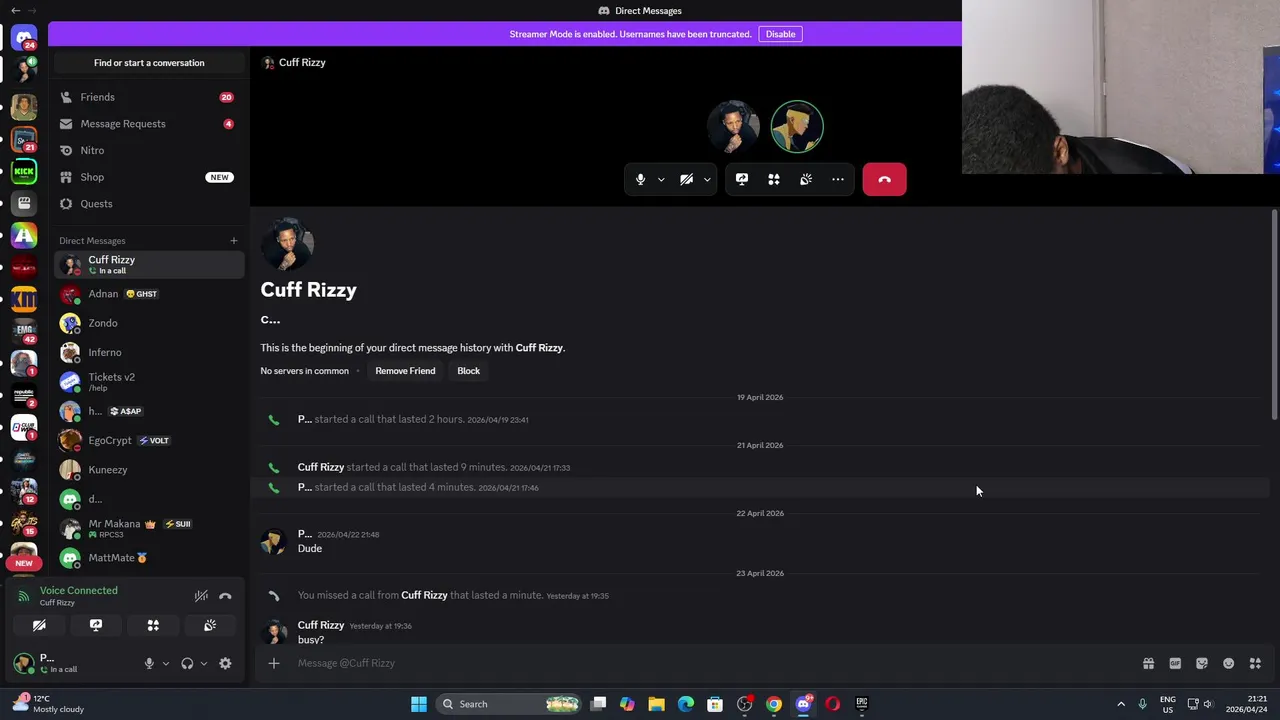Open Zondo direct message
Image resolution: width=1280 pixels, height=720 pixels.
[x=149, y=323]
